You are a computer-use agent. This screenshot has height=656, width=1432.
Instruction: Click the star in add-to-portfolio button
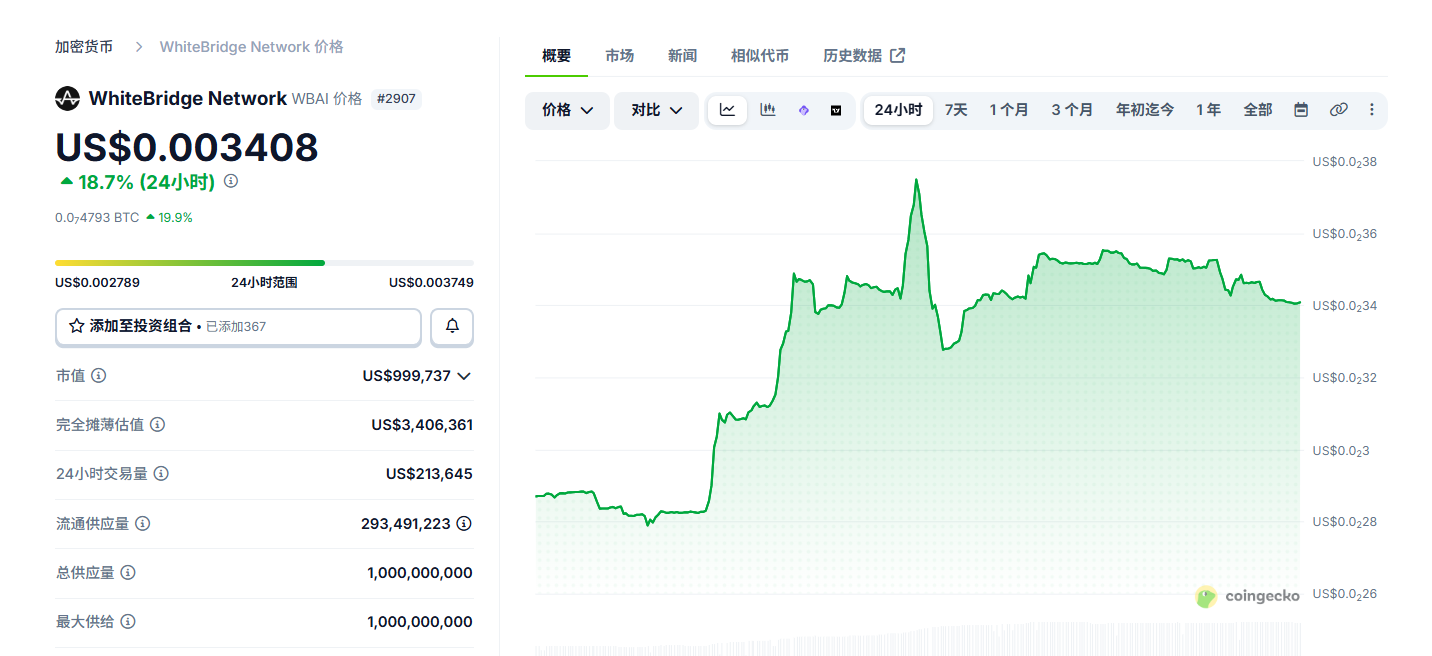click(x=76, y=326)
